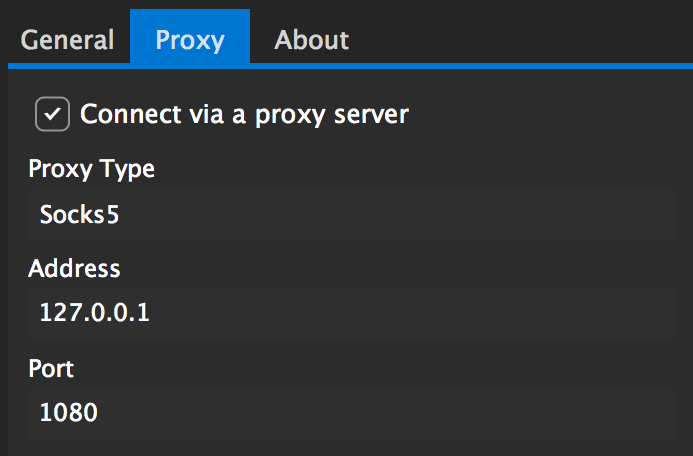Click the 127.0.0.1 address text
Screen dimensions: 693x456
pyautogui.click(x=95, y=313)
